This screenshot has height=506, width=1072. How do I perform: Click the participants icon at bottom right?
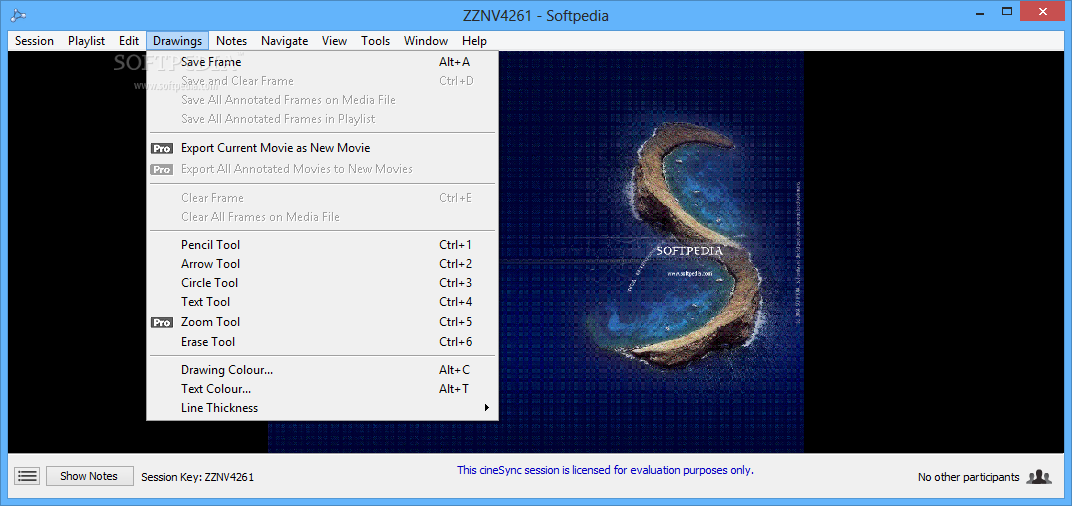pos(1038,477)
